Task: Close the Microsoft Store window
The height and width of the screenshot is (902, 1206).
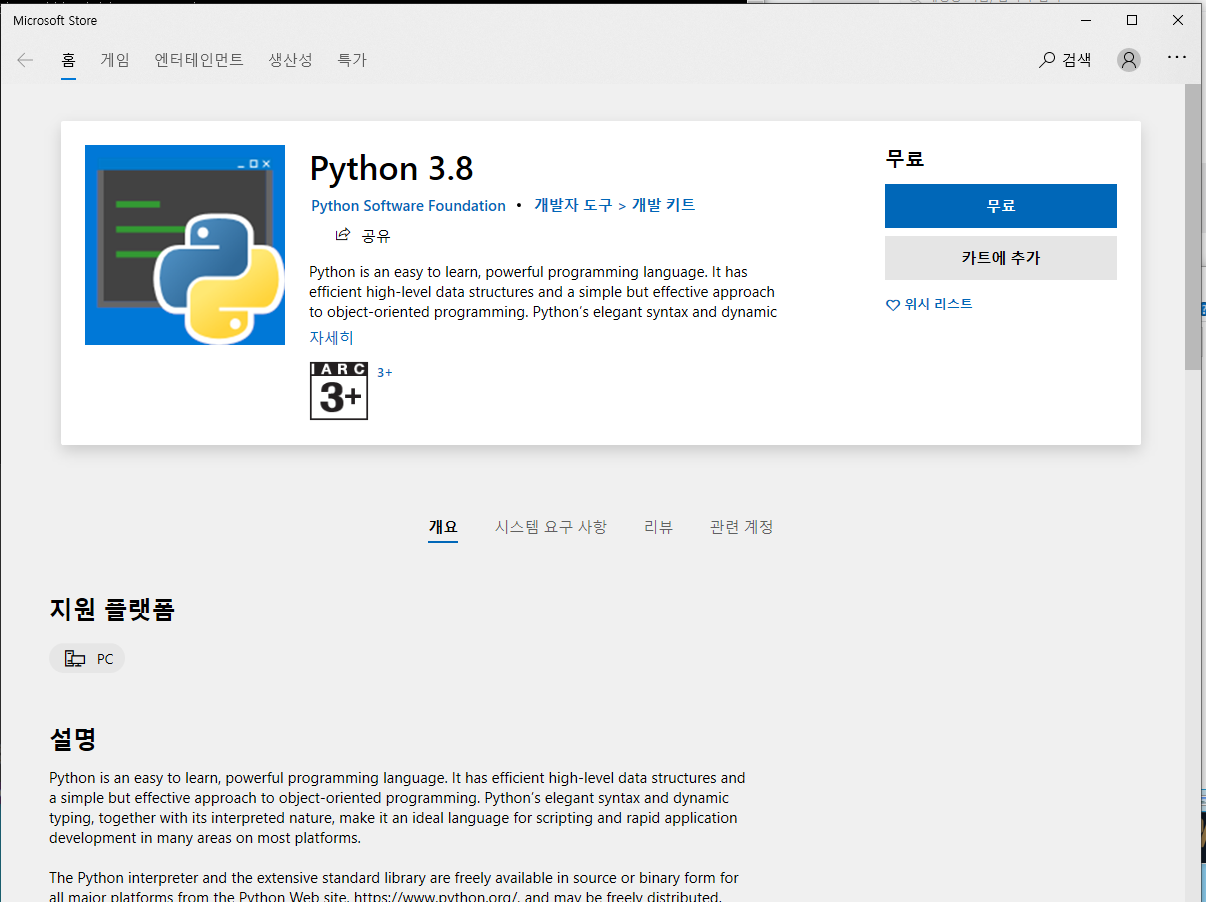Action: tap(1178, 20)
